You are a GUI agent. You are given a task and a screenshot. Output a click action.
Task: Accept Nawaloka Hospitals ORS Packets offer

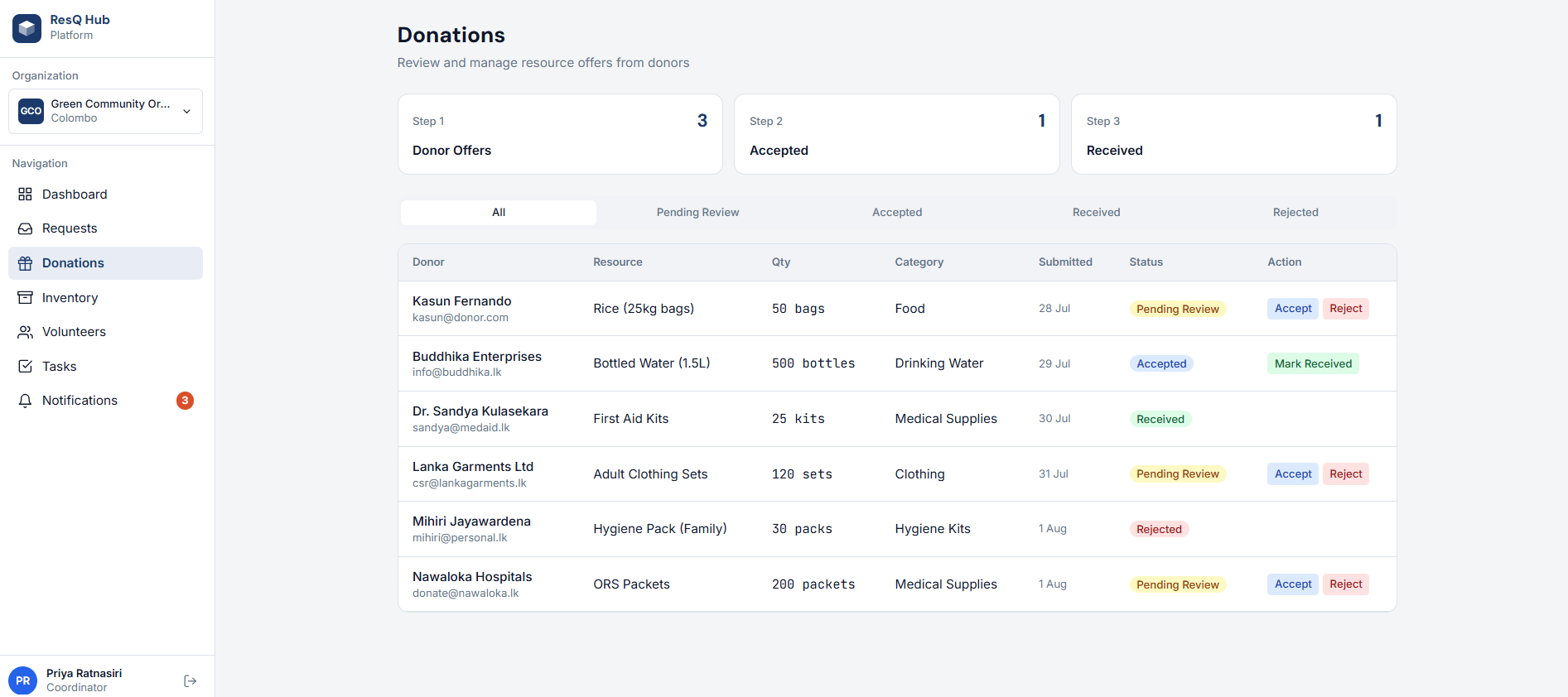click(x=1293, y=584)
